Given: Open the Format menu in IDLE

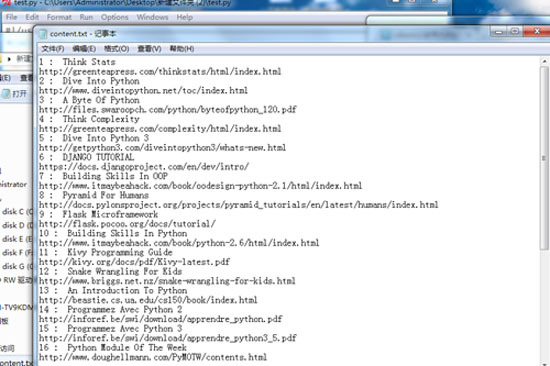Looking at the screenshot, I should (59, 17).
